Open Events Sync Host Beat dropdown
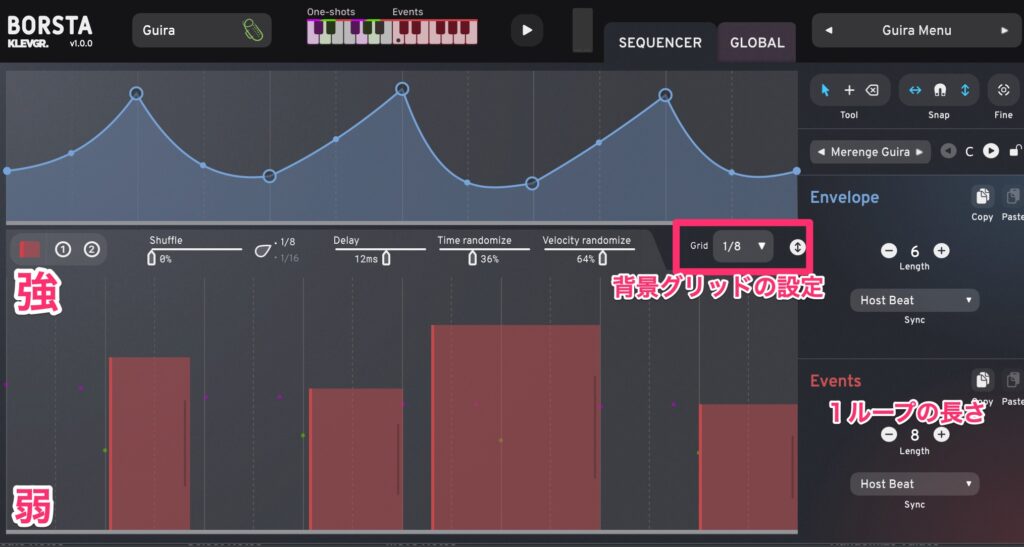 914,484
